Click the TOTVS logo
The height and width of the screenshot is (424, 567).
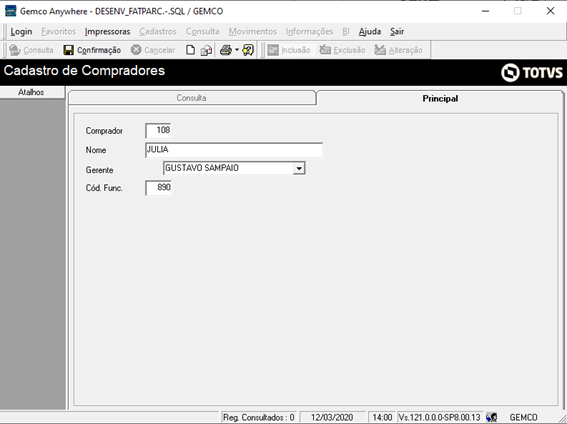[x=532, y=73]
